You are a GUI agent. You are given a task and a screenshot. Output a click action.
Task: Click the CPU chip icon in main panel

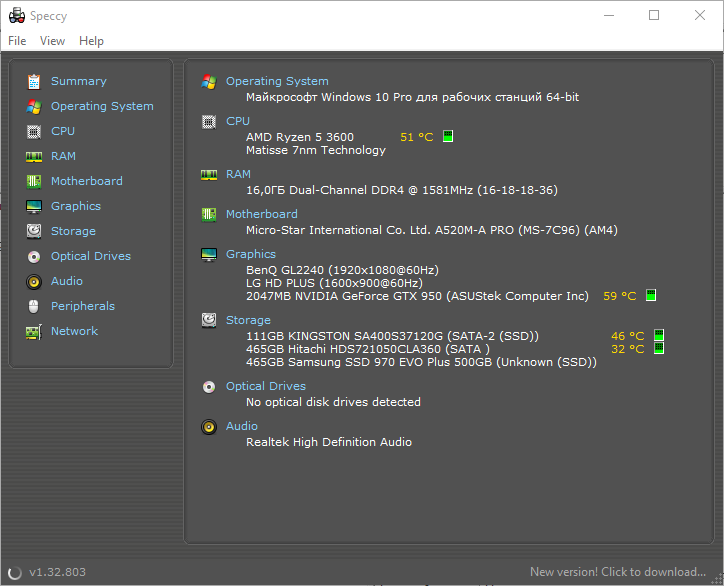tap(209, 122)
